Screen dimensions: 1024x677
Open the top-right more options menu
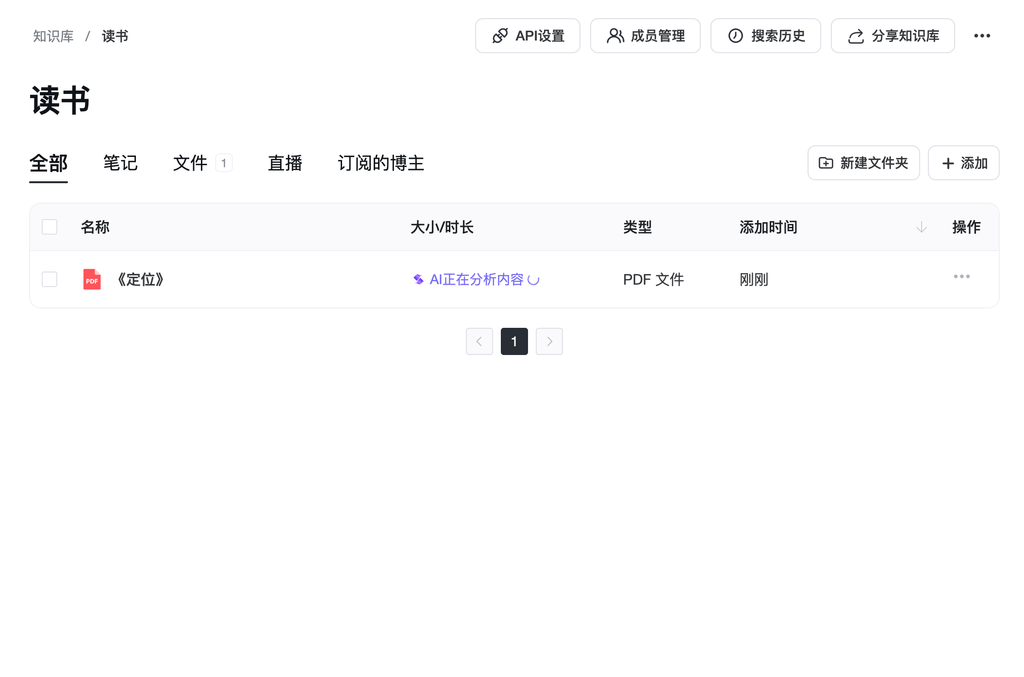[x=982, y=36]
